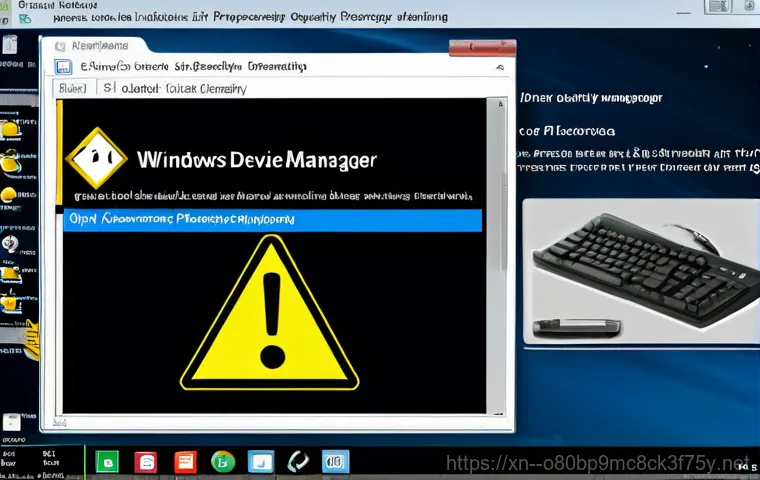Open the white circular desktop icon

10,243
